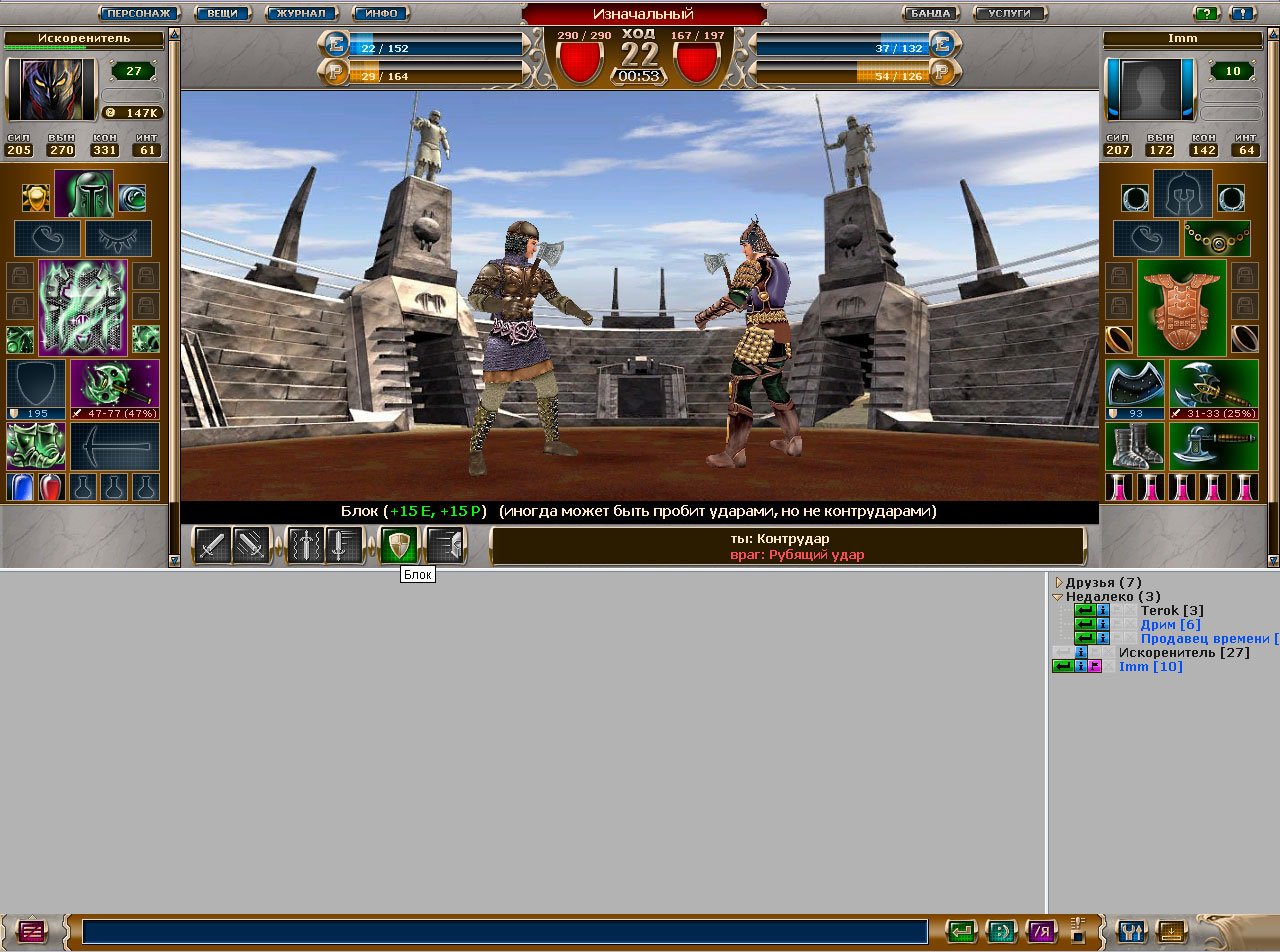The height and width of the screenshot is (952, 1280).
Task: Click blue info icon next to Дрим
Action: point(1104,624)
